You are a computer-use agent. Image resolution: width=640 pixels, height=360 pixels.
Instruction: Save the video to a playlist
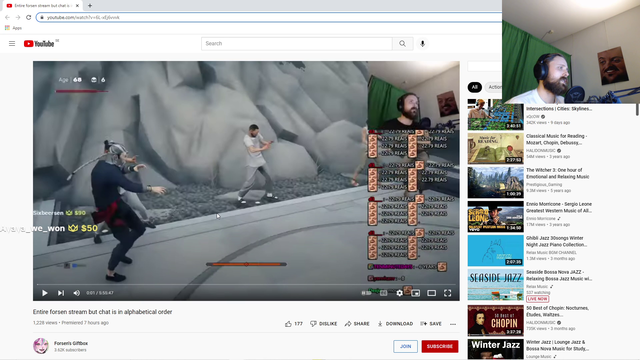[x=431, y=324]
